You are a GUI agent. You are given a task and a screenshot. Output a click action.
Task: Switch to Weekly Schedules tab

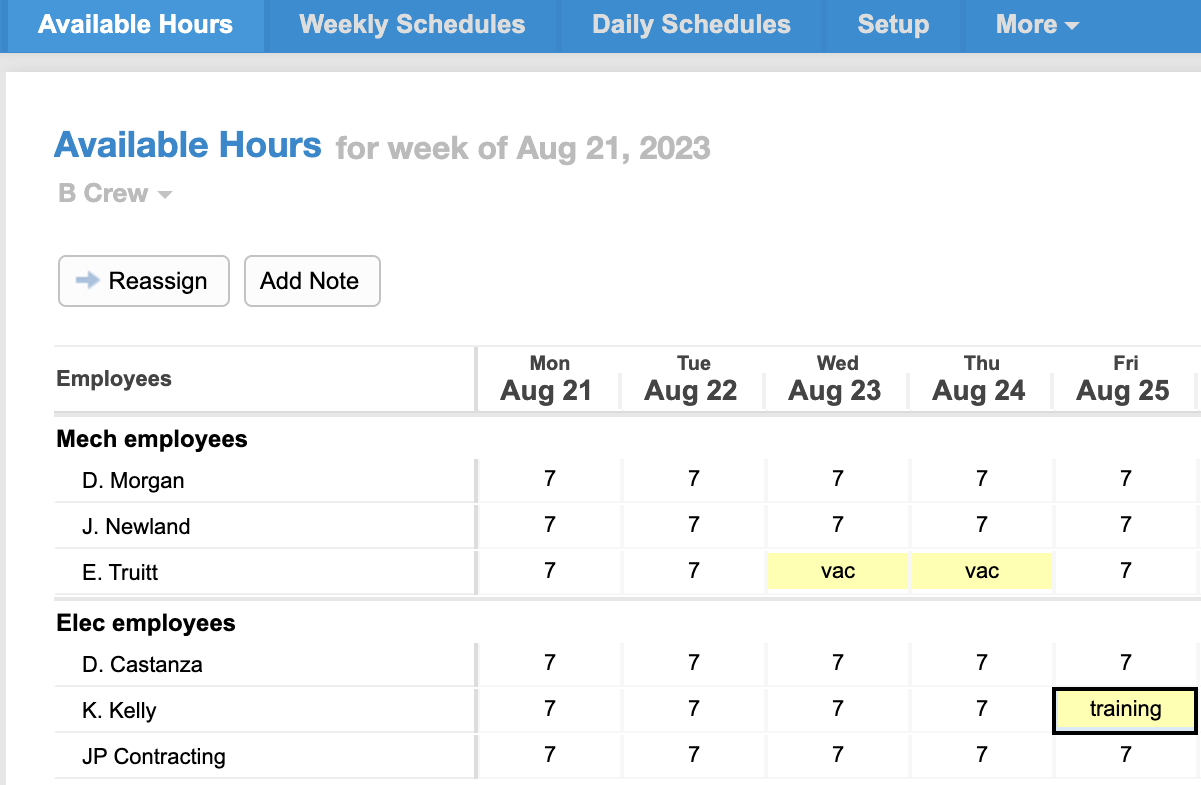pyautogui.click(x=412, y=25)
